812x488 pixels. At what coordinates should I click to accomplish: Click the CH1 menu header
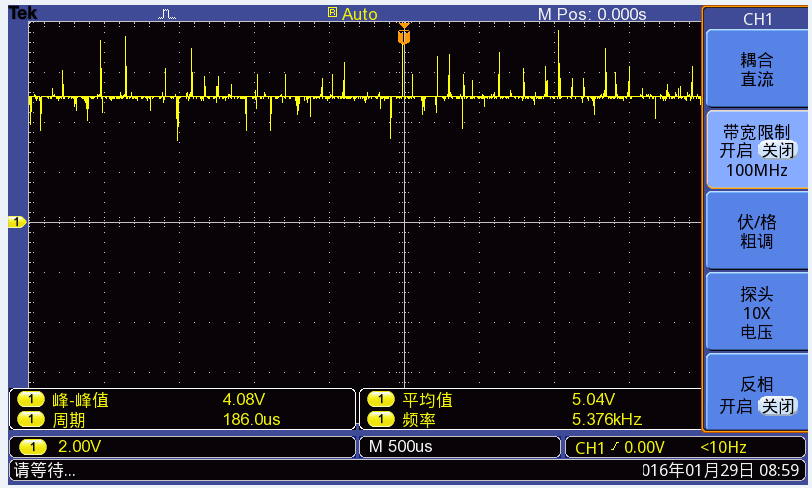pos(758,19)
